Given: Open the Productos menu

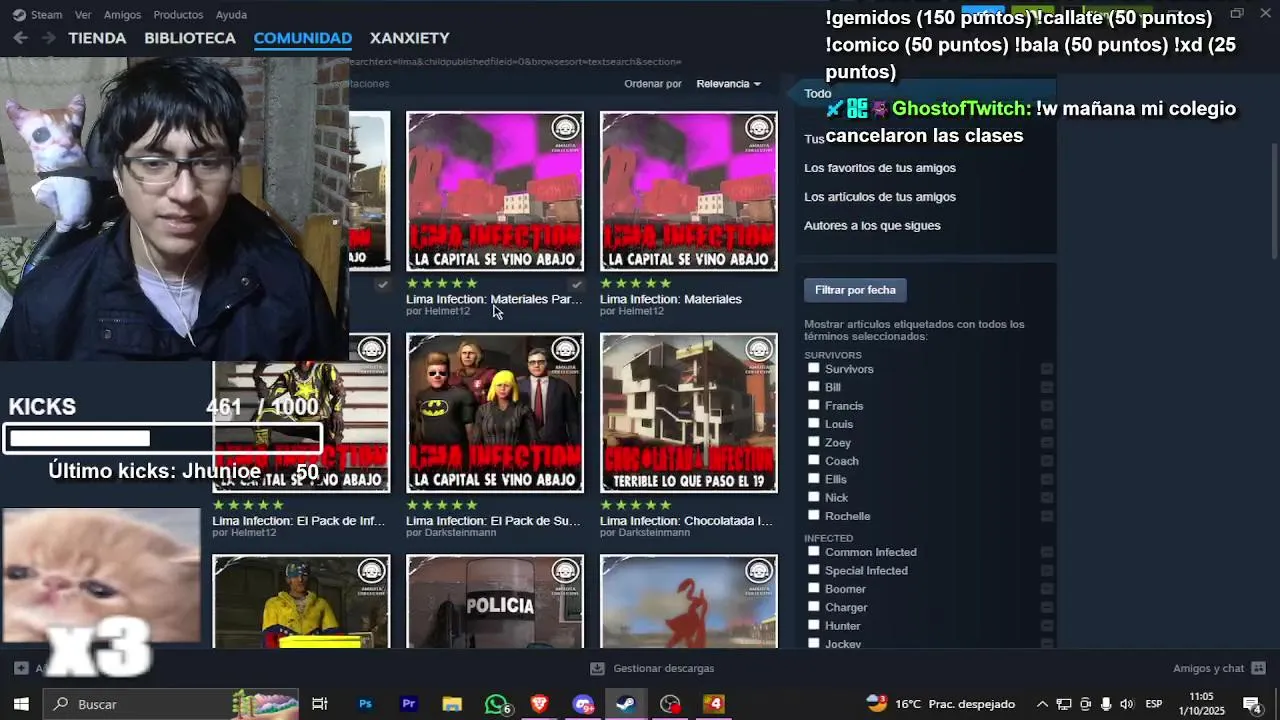Looking at the screenshot, I should tap(178, 15).
